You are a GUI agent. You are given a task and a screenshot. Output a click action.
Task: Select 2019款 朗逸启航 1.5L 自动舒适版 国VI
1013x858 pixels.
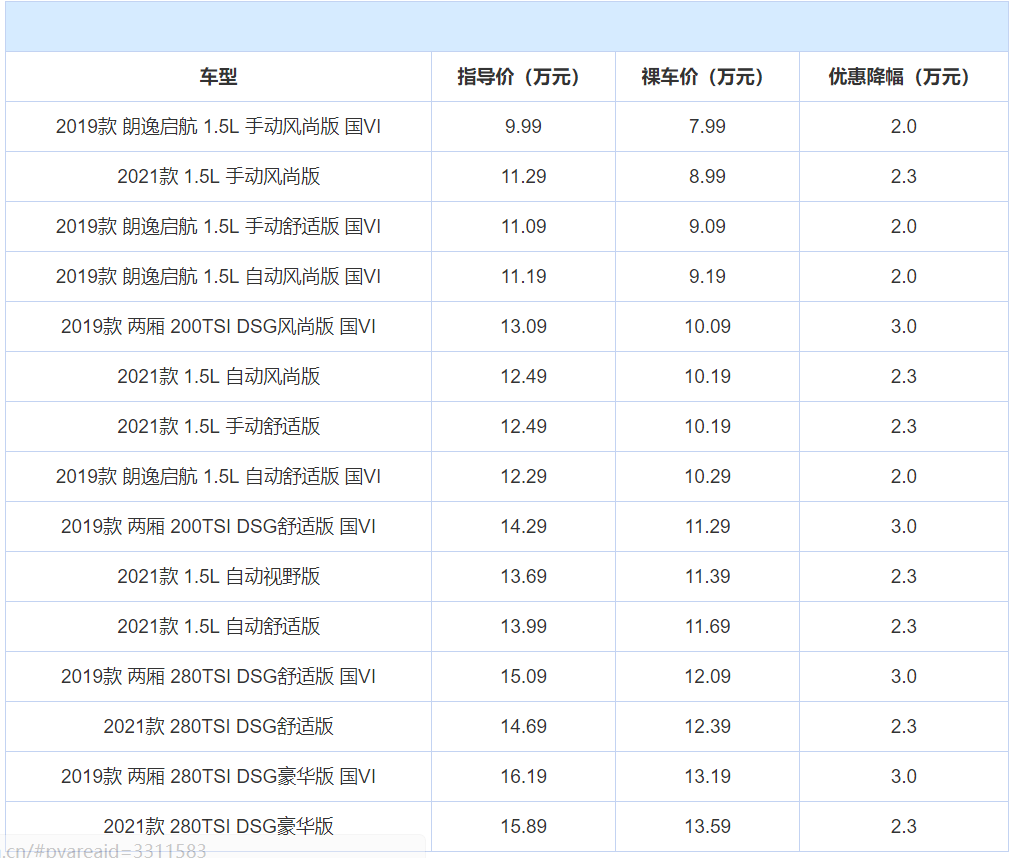(x=218, y=477)
